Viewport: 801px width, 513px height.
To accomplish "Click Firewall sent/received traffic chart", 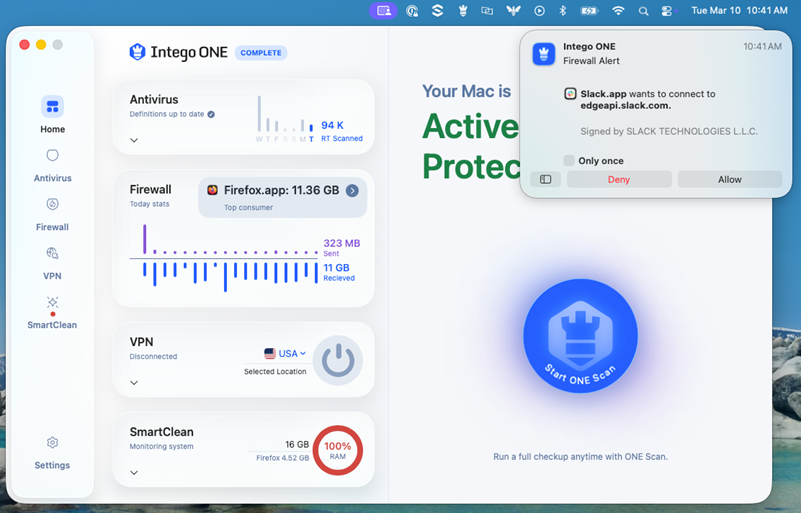I will pos(225,259).
